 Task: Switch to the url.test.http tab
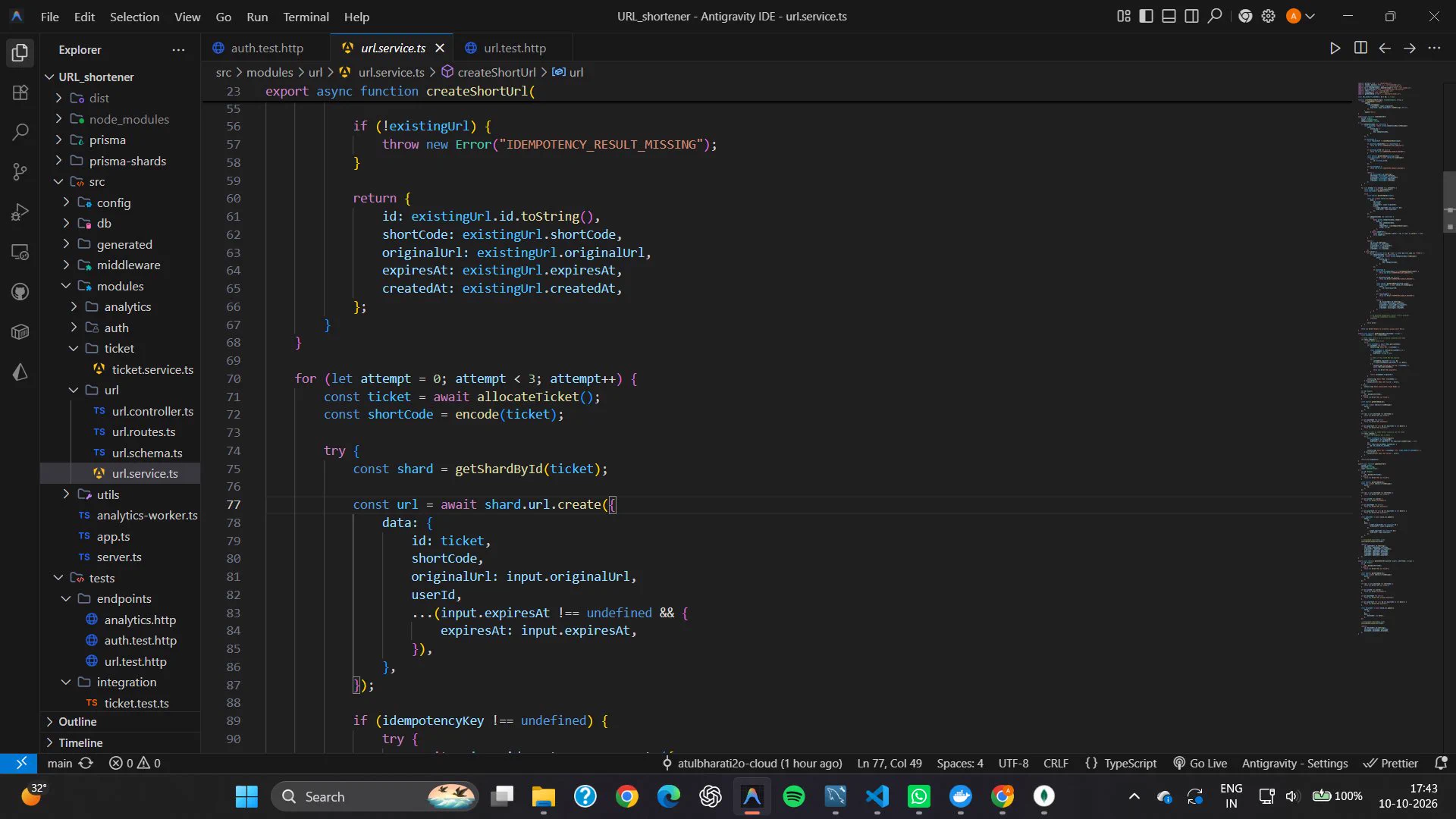click(x=514, y=48)
